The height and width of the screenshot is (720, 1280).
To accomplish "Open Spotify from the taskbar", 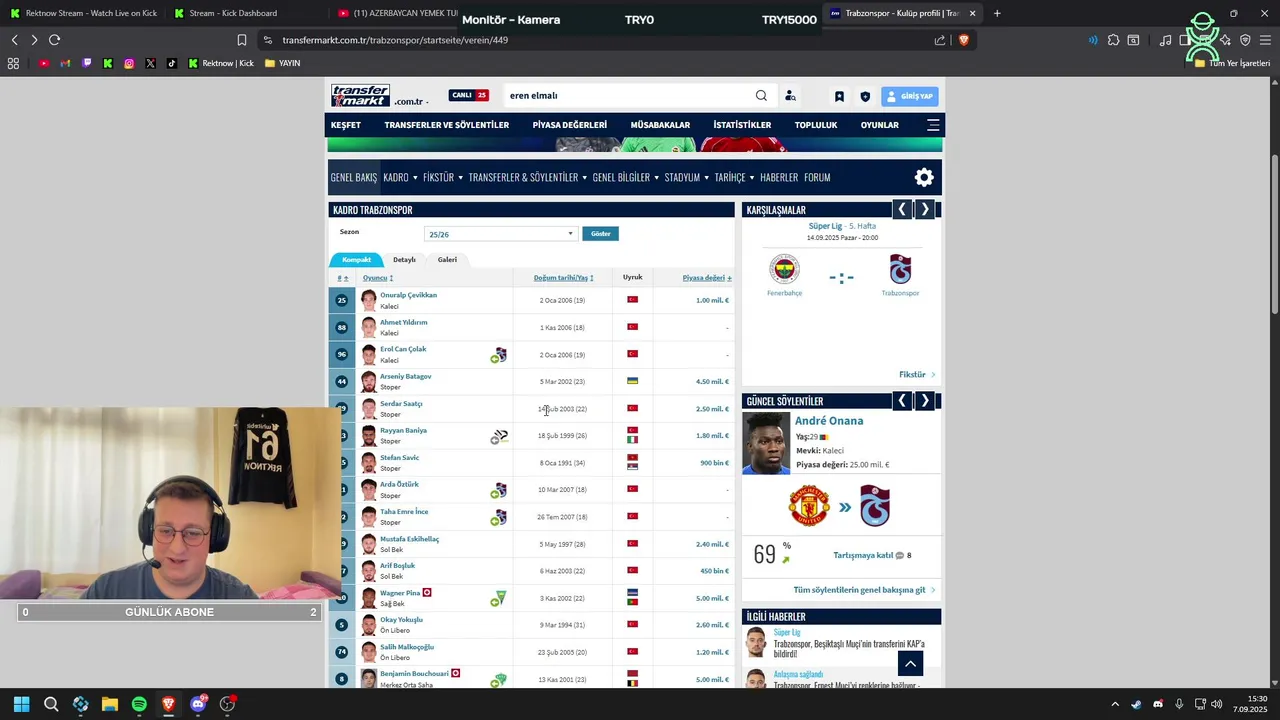I will 139,704.
